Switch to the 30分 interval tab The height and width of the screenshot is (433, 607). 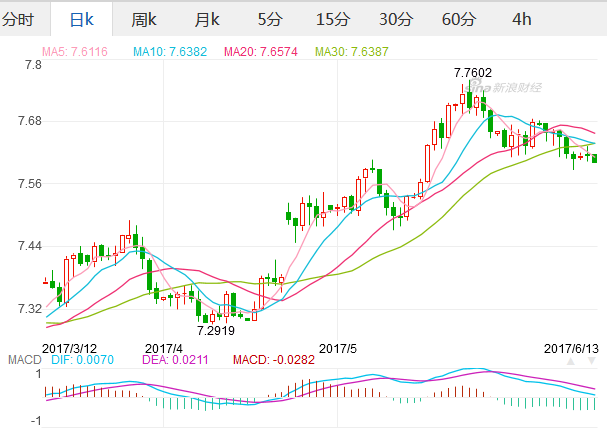396,19
